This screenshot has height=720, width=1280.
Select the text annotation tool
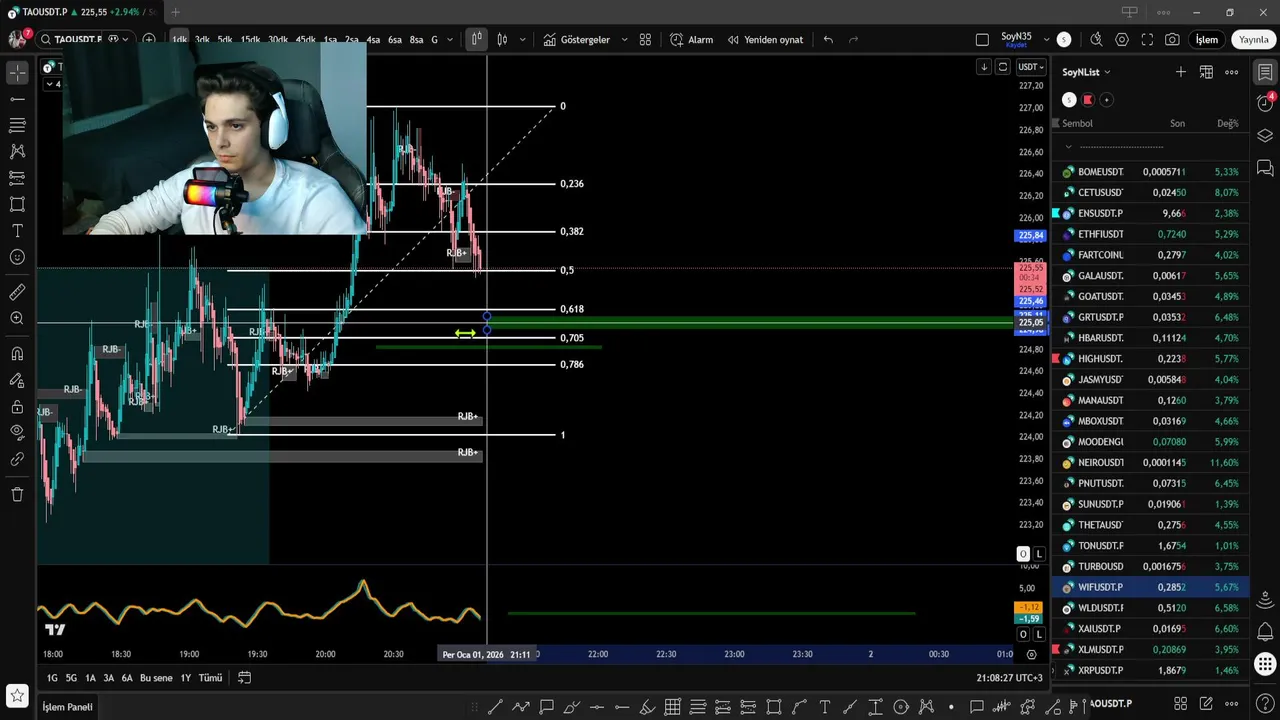point(17,231)
